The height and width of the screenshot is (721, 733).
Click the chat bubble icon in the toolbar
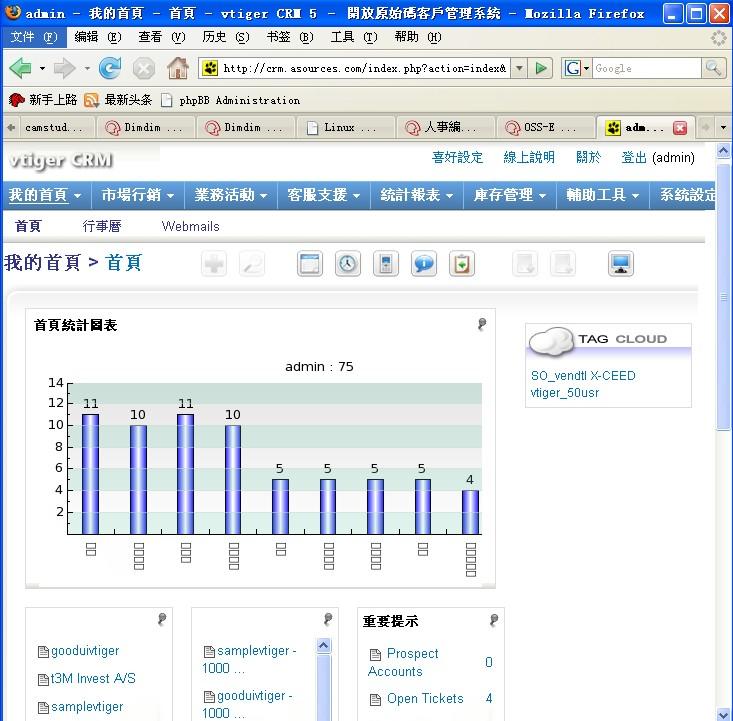point(424,264)
